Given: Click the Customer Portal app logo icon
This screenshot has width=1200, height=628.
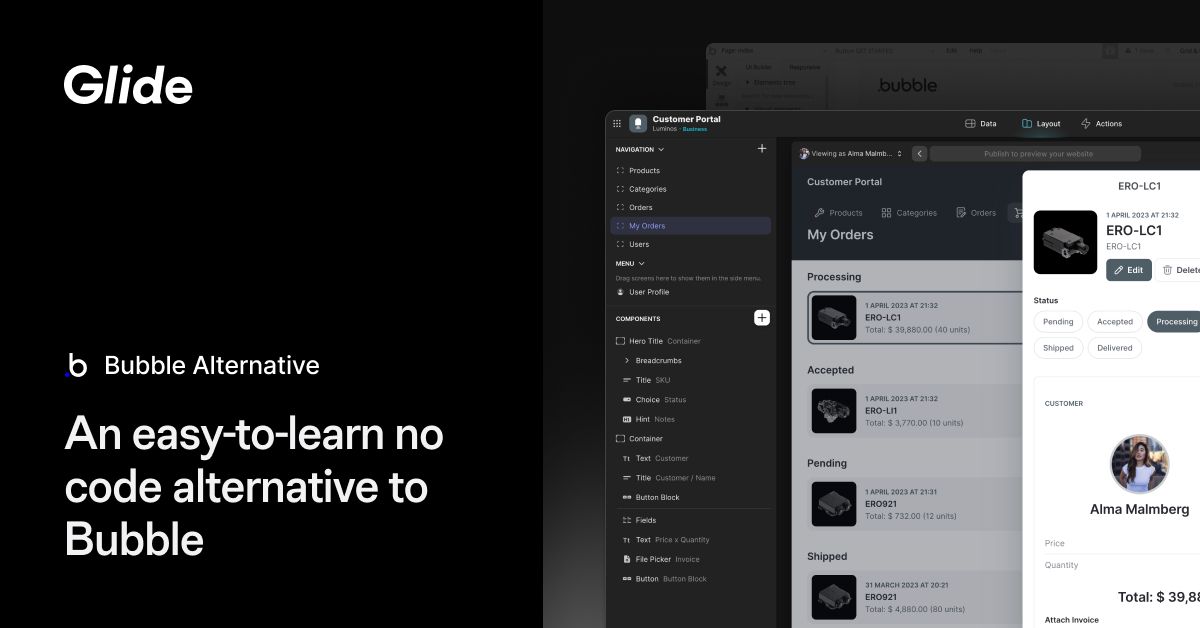Looking at the screenshot, I should (x=638, y=124).
